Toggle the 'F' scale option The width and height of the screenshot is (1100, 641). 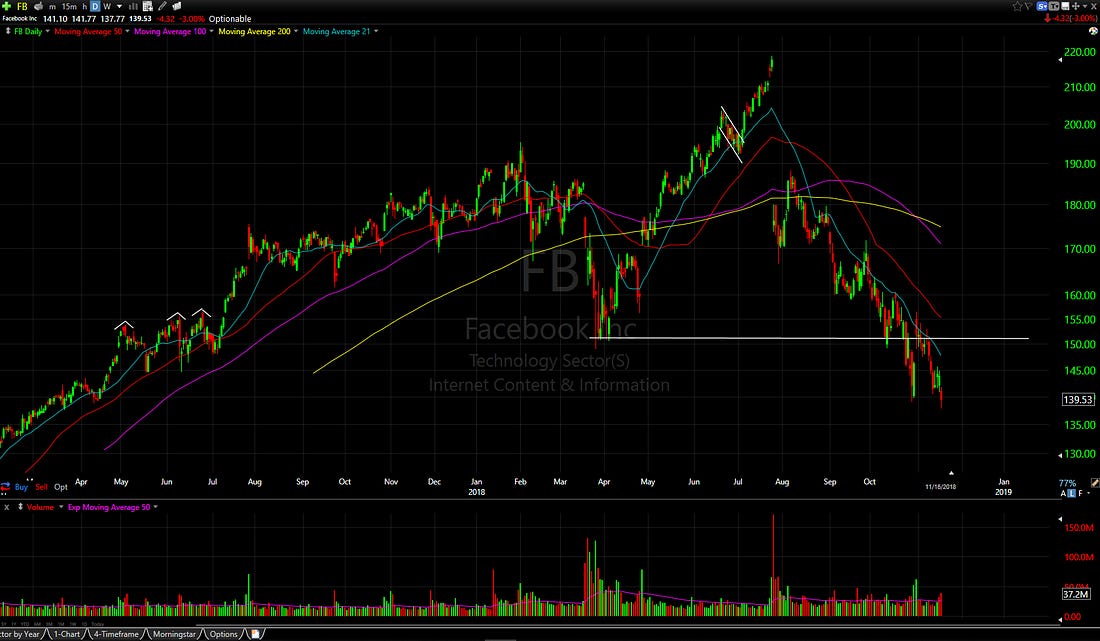(1080, 494)
